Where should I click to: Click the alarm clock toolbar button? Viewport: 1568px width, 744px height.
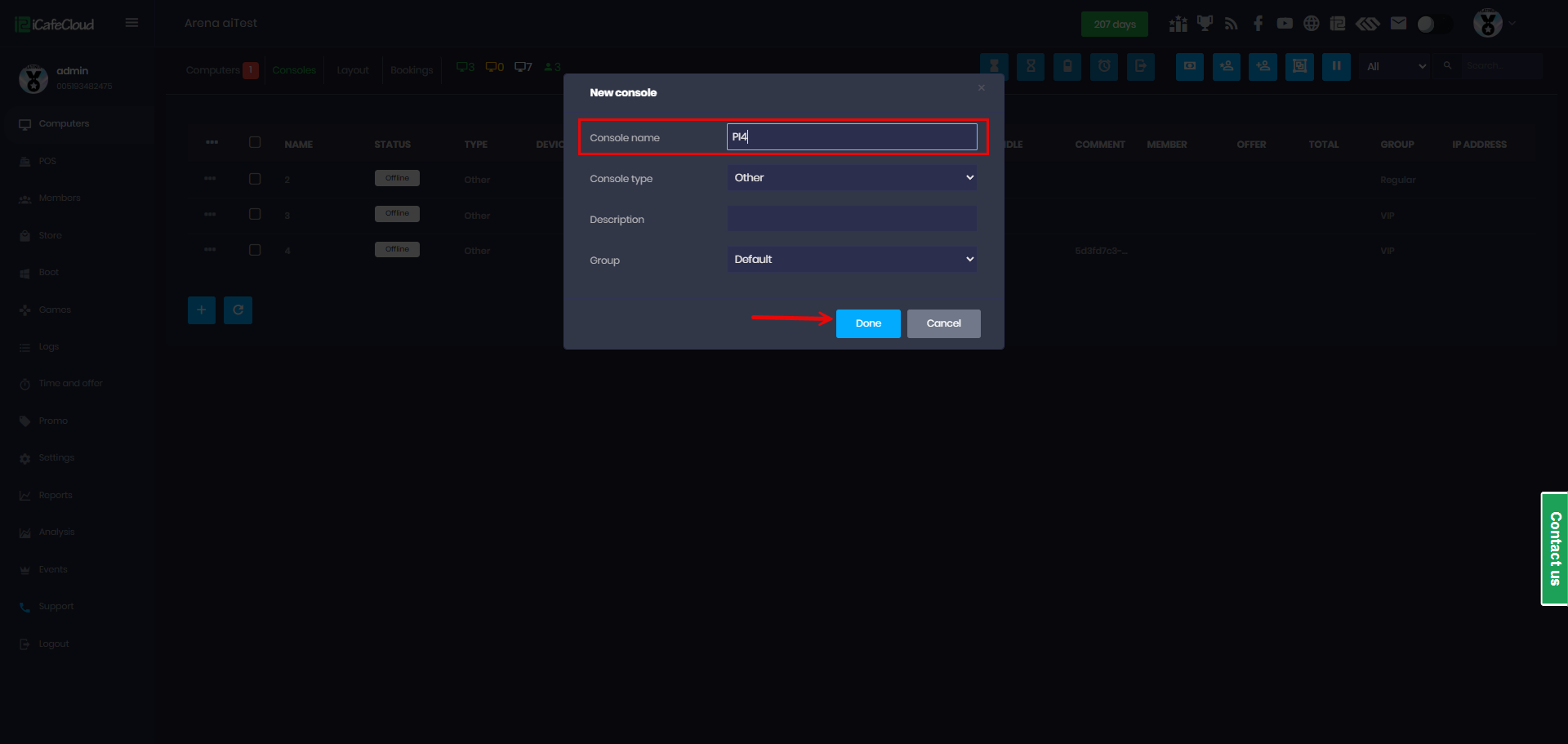(1104, 66)
